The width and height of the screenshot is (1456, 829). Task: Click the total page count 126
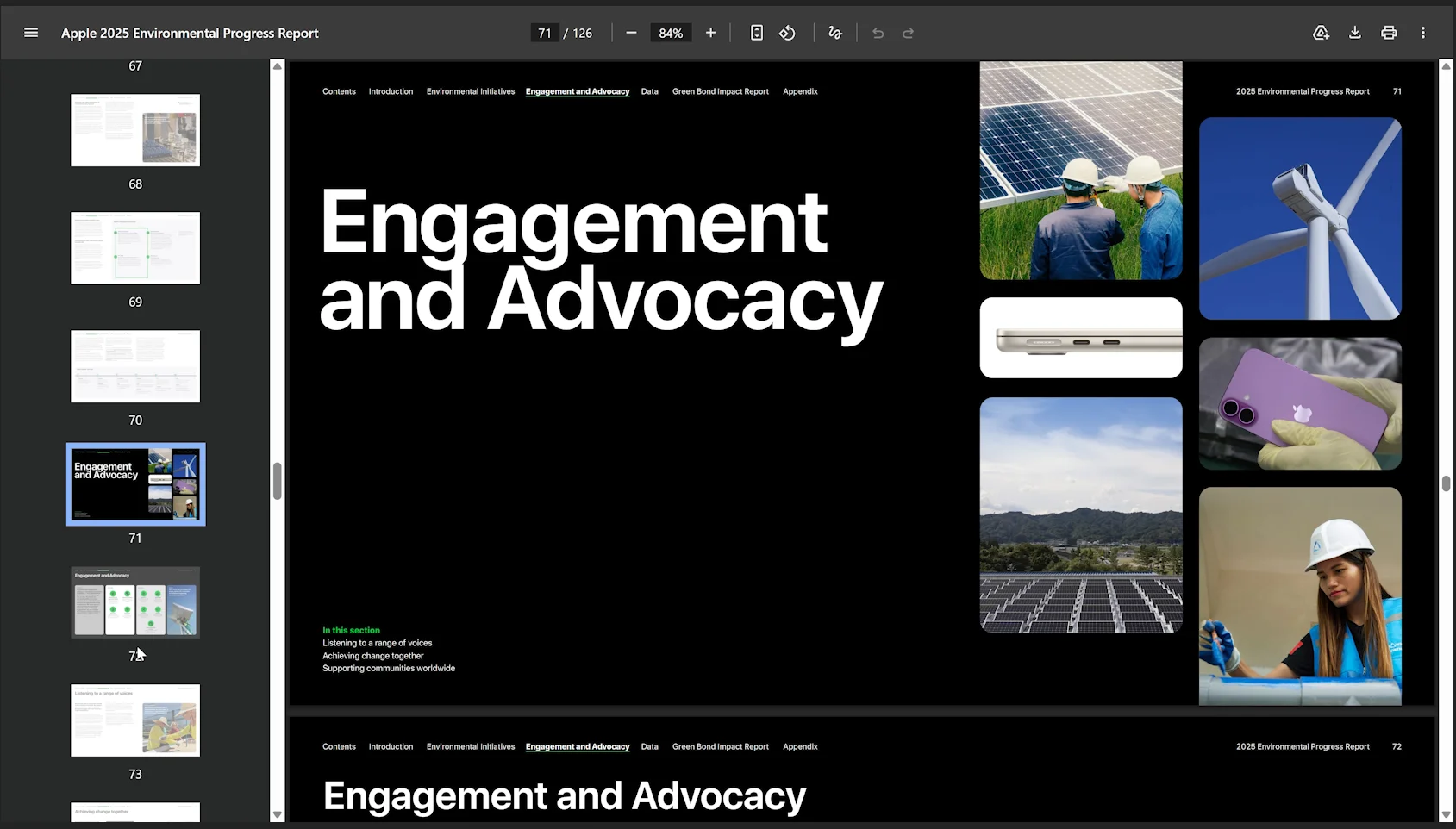[x=583, y=33]
